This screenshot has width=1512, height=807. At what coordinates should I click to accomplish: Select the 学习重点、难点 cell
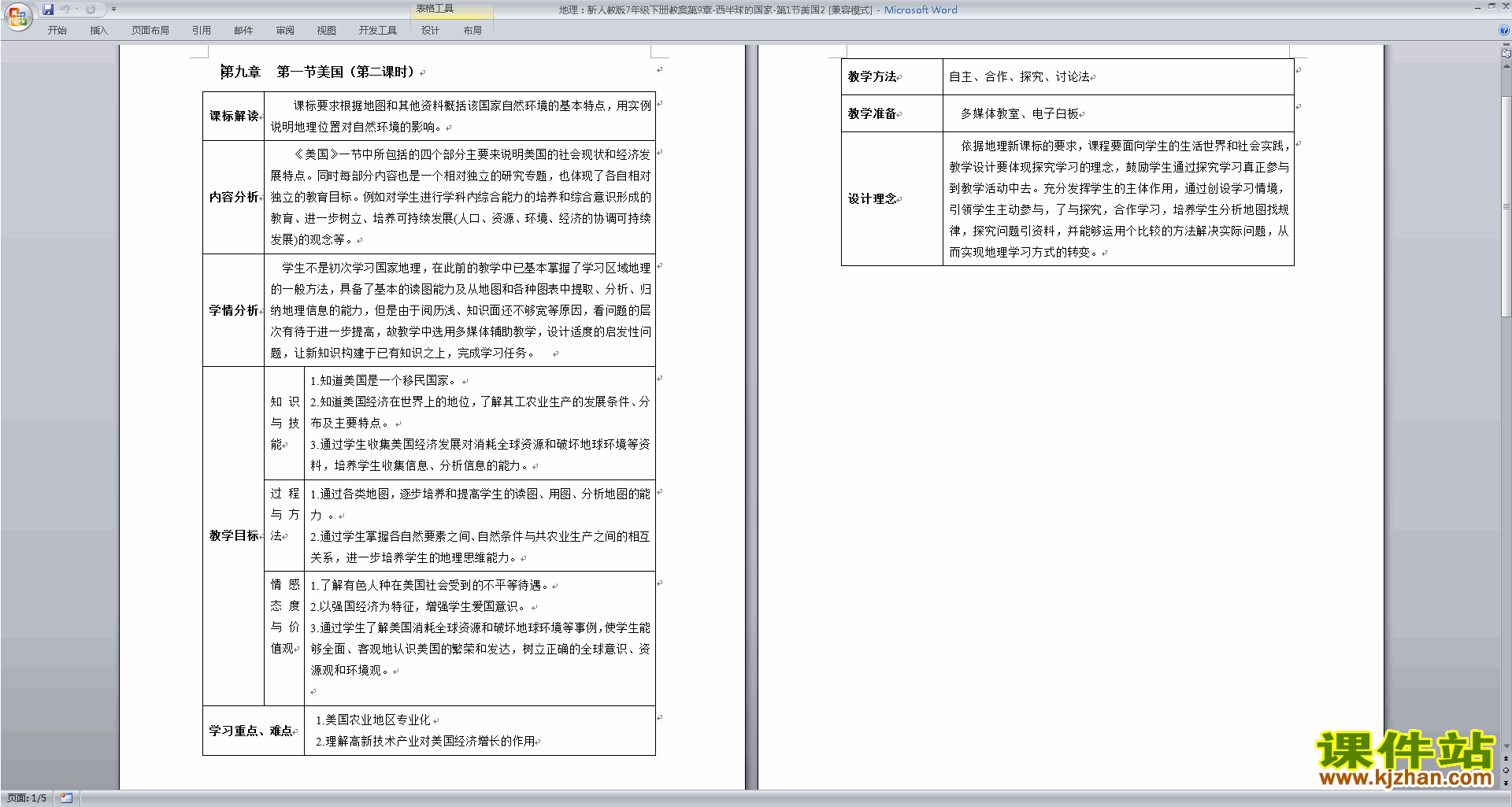click(x=254, y=731)
